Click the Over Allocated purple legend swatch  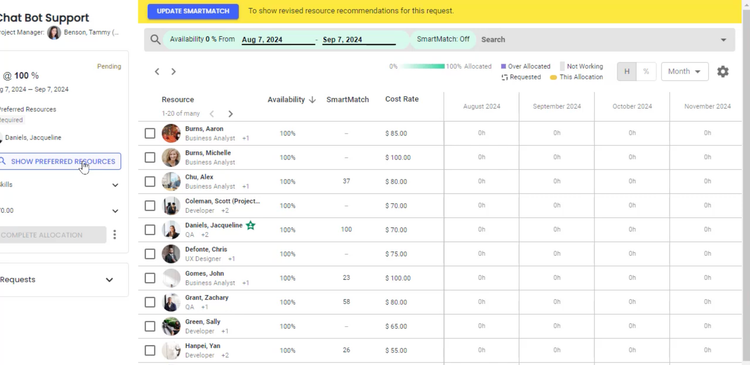[503, 66]
